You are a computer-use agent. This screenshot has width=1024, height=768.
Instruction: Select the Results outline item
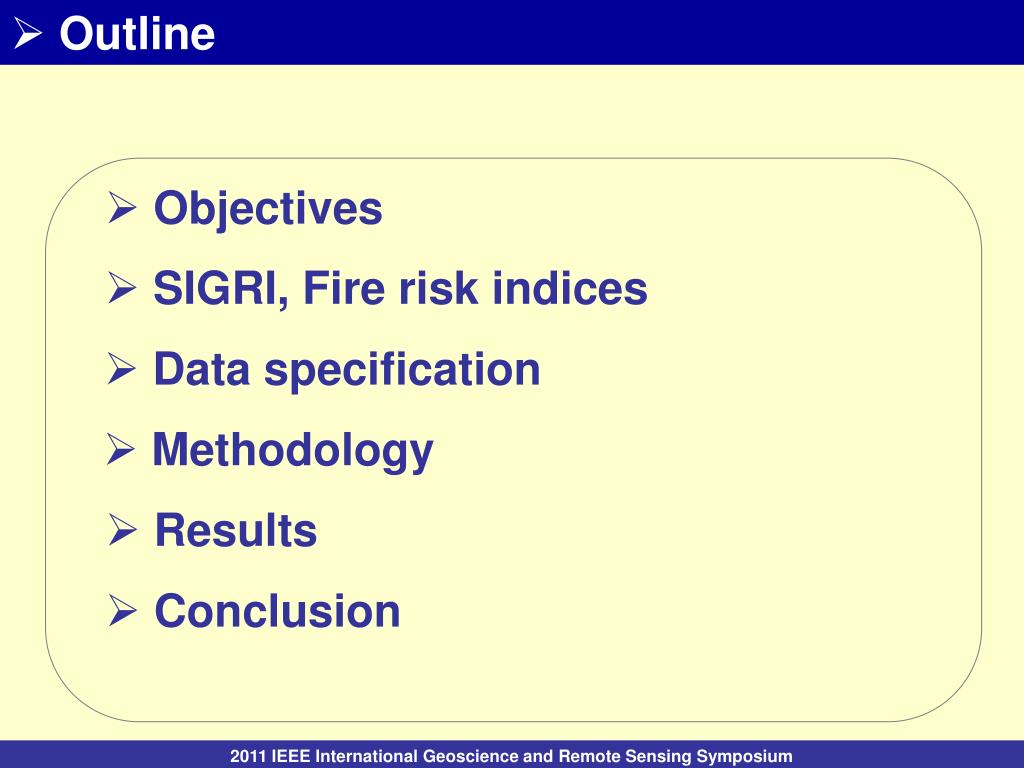[x=236, y=530]
